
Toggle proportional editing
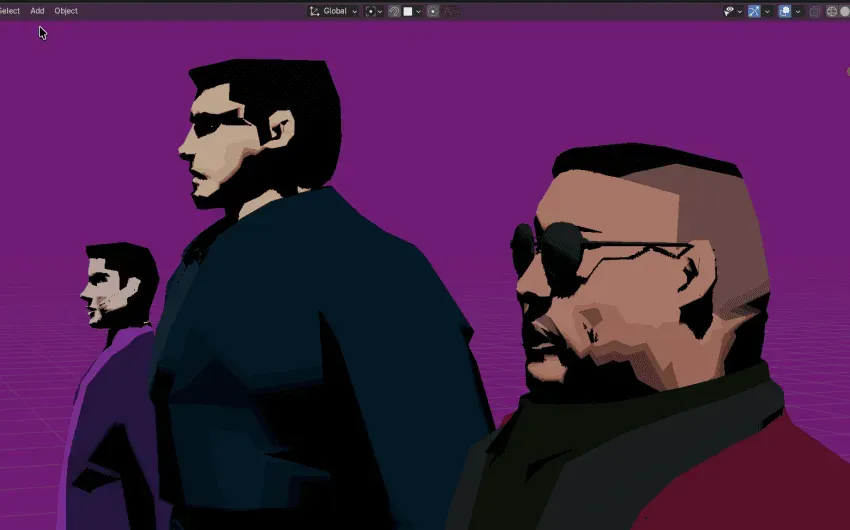pos(433,11)
